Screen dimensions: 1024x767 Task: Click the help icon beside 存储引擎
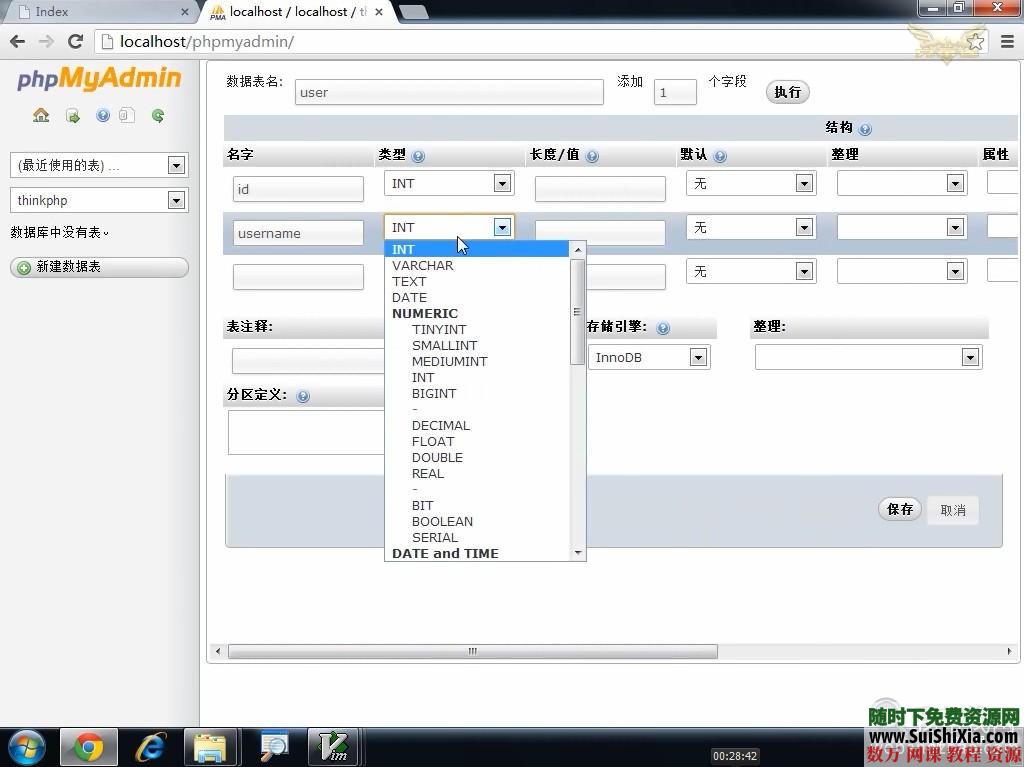point(663,328)
